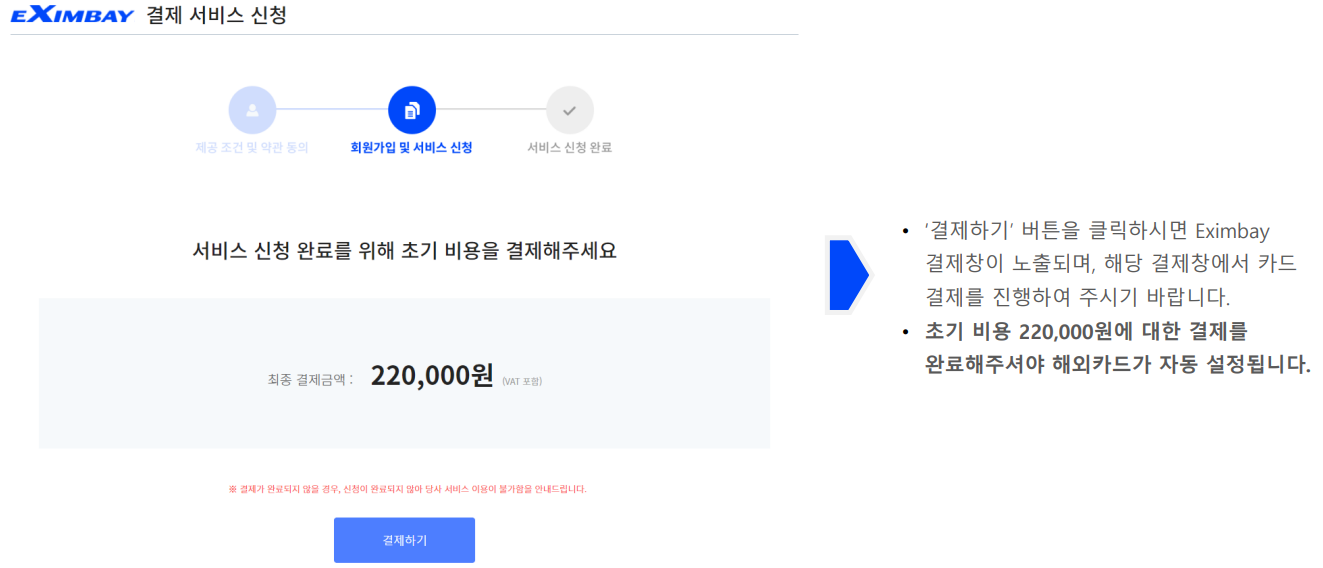Screen dimensions: 1323x568
Task: Click the 220,000원 amount text
Action: [x=432, y=376]
